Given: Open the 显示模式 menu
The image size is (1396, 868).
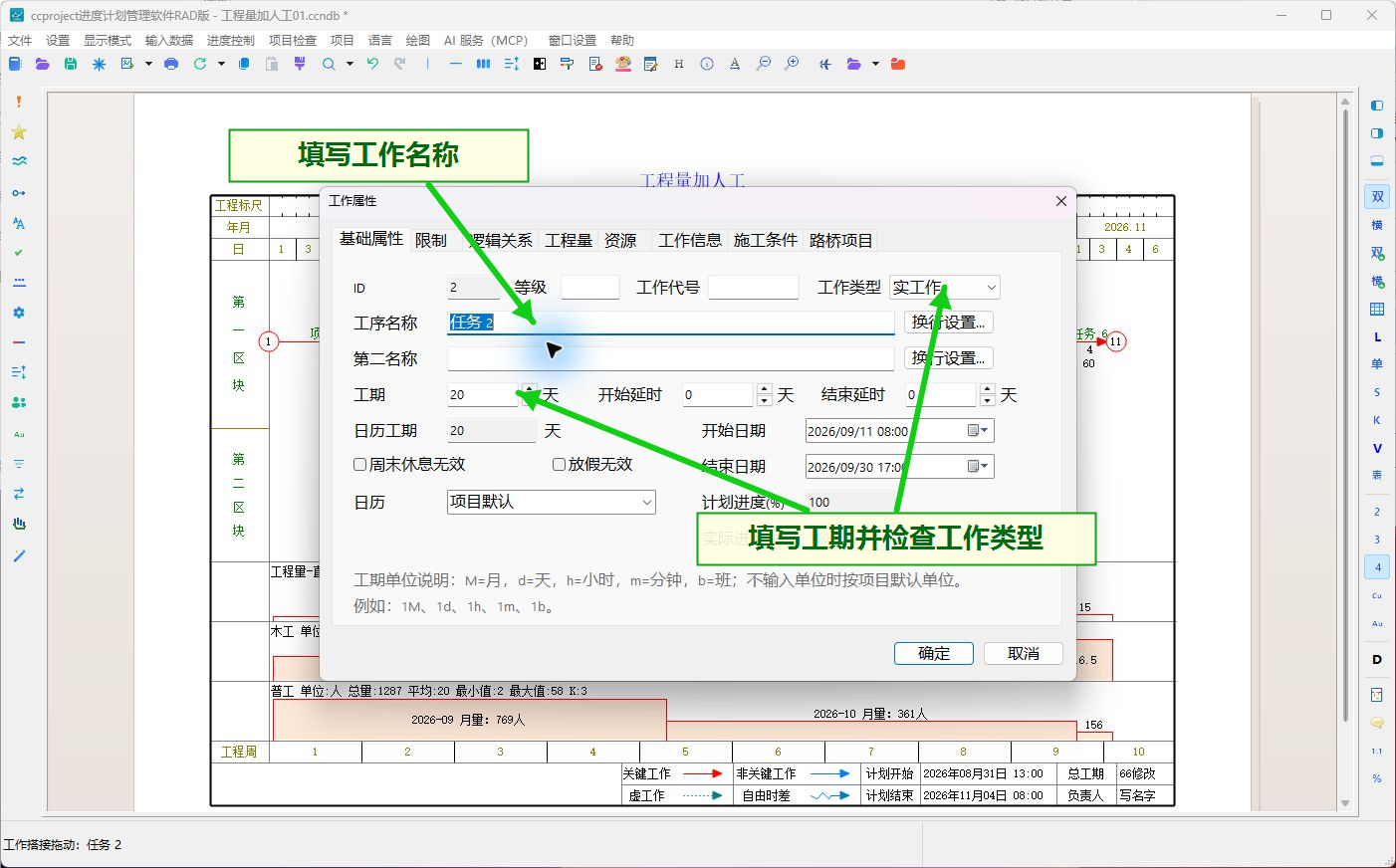Looking at the screenshot, I should [108, 40].
